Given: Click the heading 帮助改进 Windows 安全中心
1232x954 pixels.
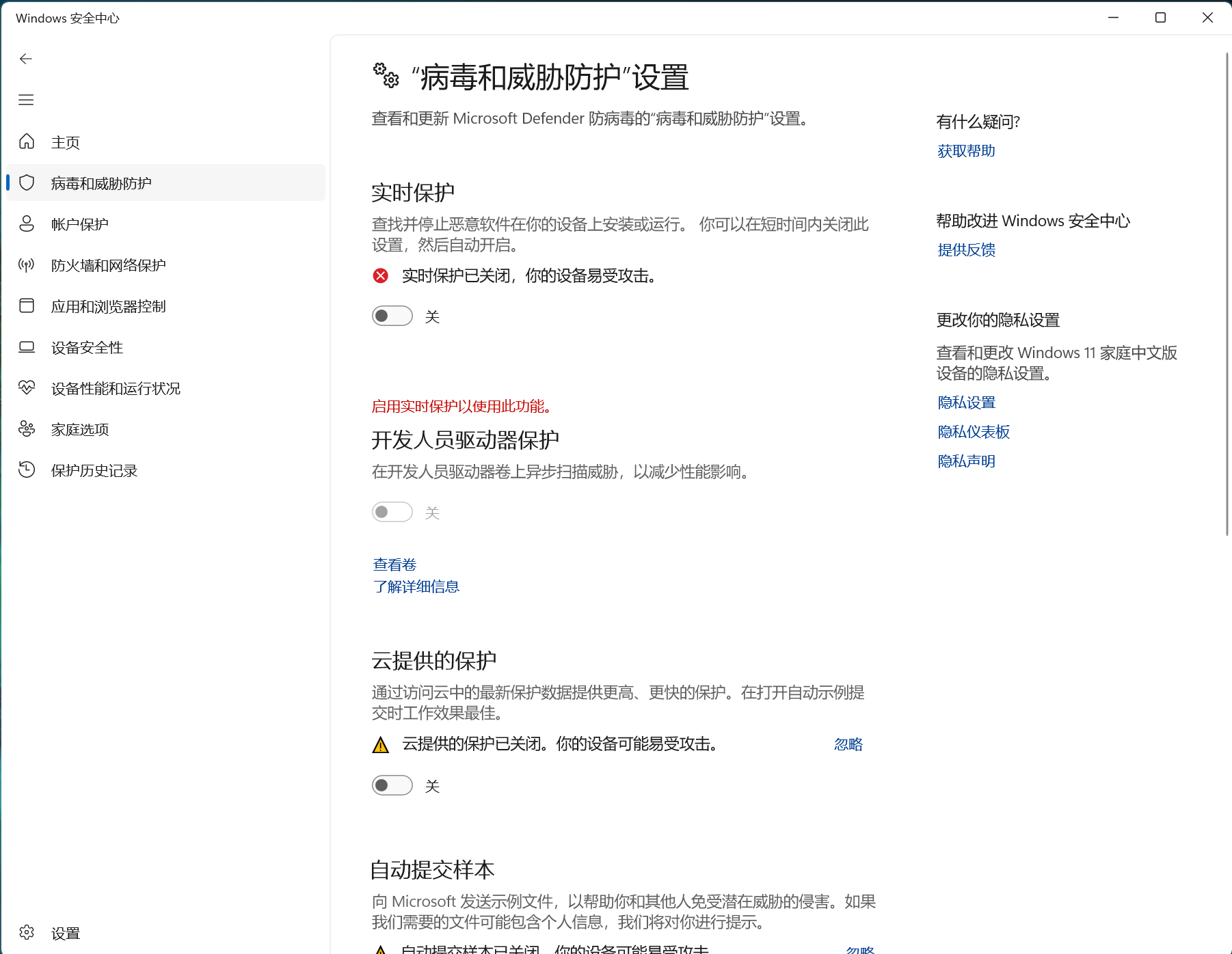Looking at the screenshot, I should click(x=1033, y=221).
